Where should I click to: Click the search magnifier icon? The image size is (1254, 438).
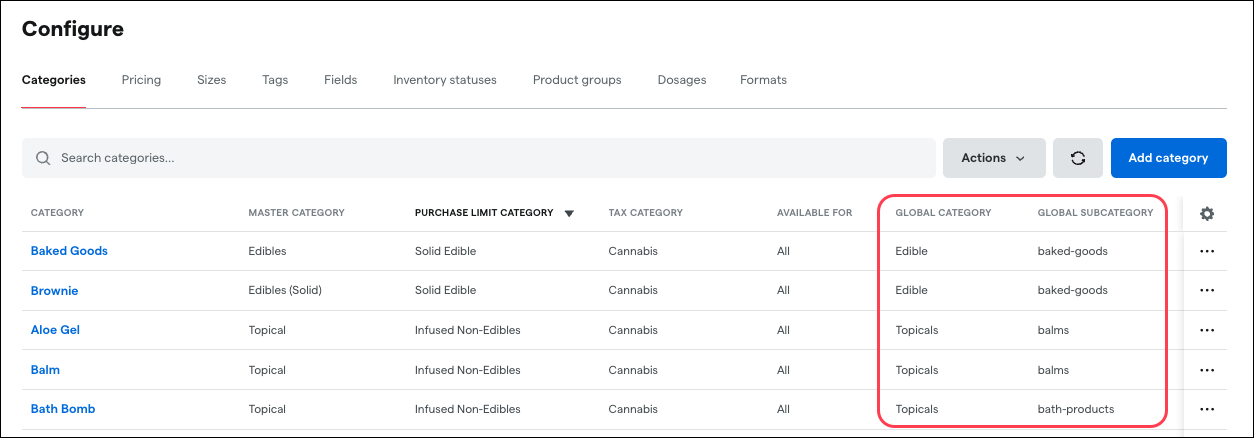coord(43,158)
